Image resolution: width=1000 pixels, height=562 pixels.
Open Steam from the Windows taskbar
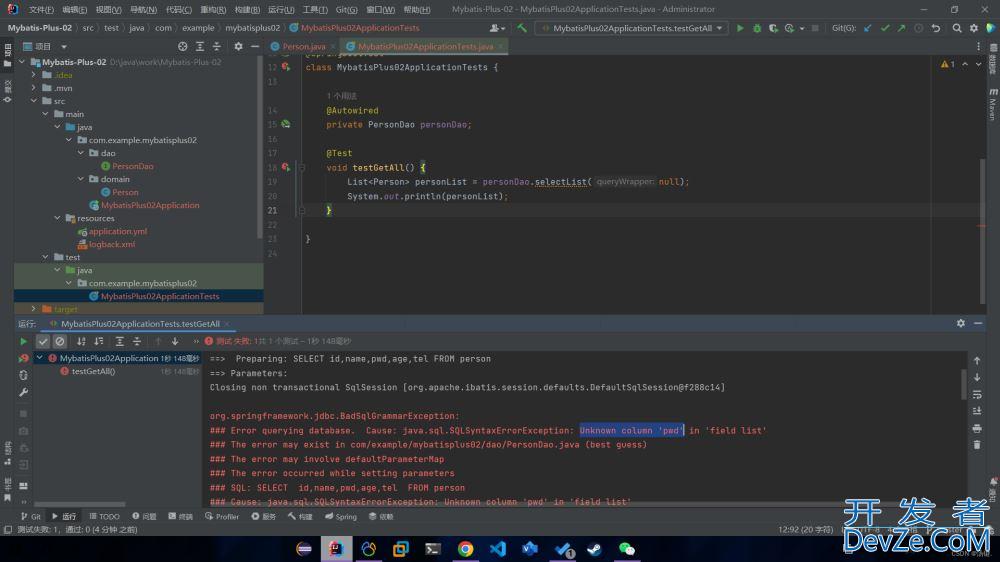pos(594,549)
